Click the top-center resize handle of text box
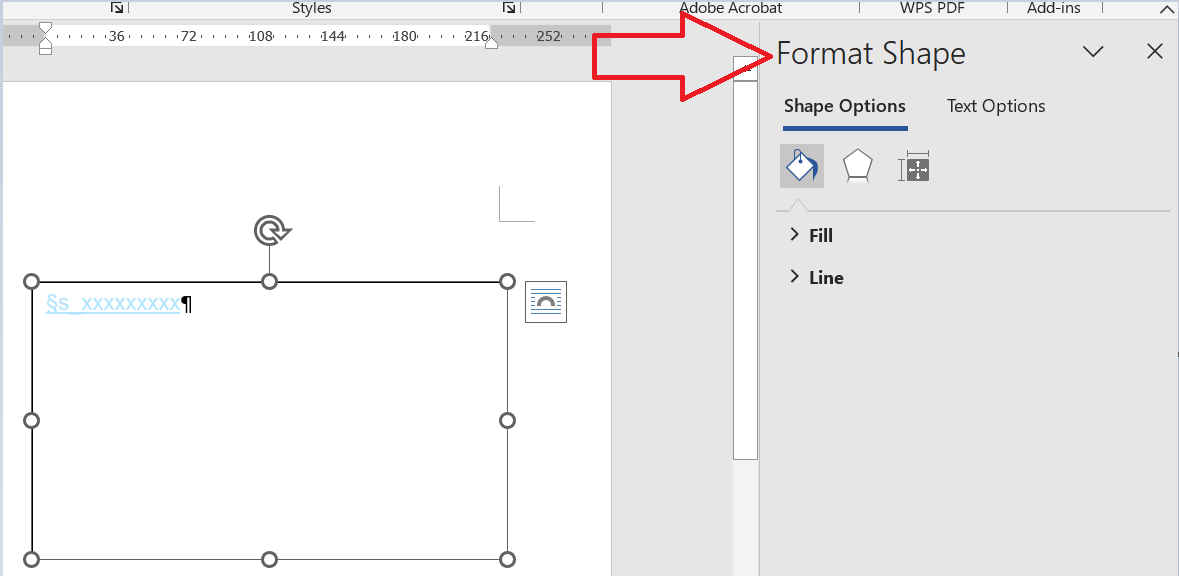Image resolution: width=1179 pixels, height=576 pixels. [269, 282]
